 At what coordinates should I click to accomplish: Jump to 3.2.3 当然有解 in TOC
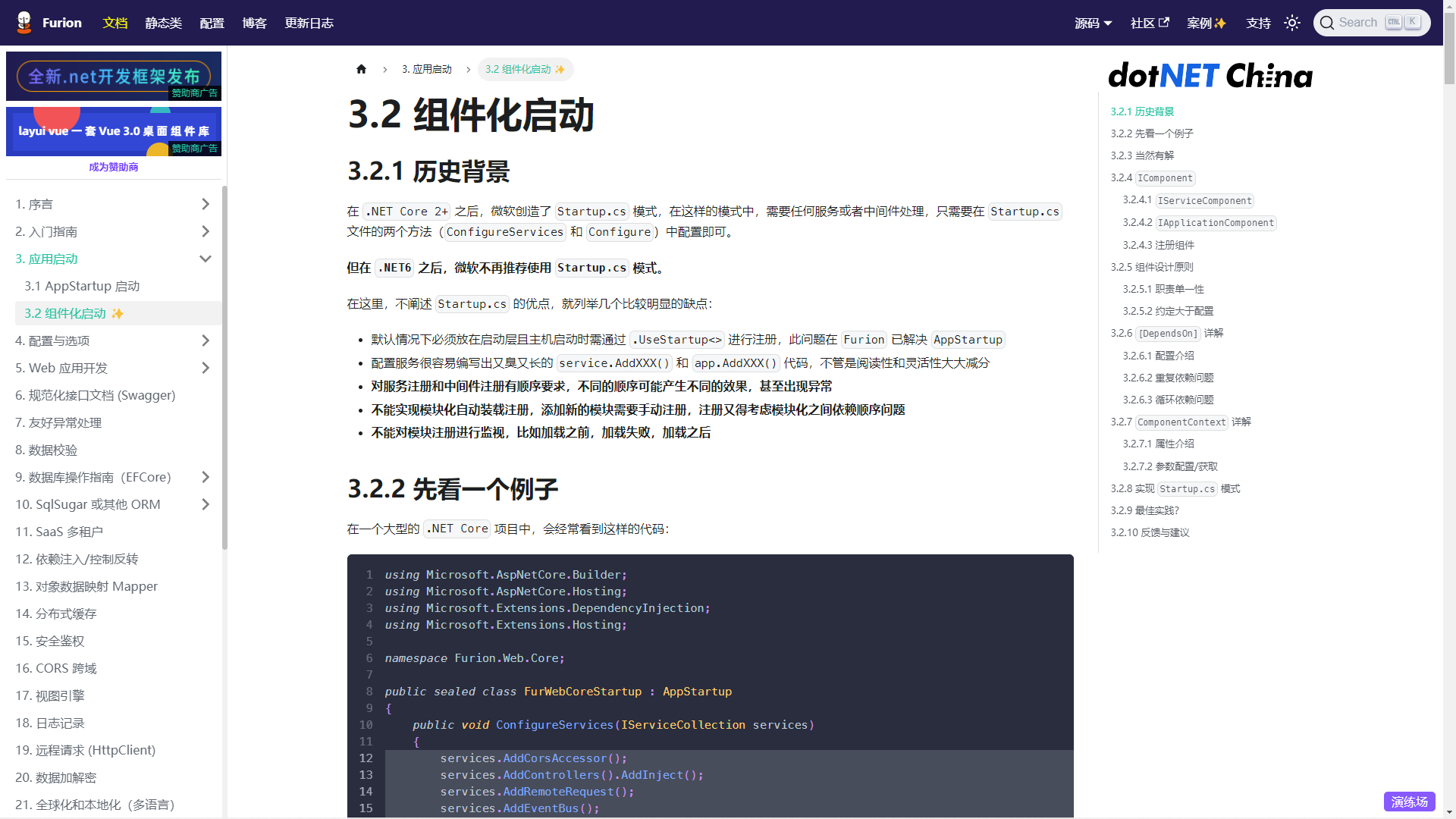pos(1142,155)
